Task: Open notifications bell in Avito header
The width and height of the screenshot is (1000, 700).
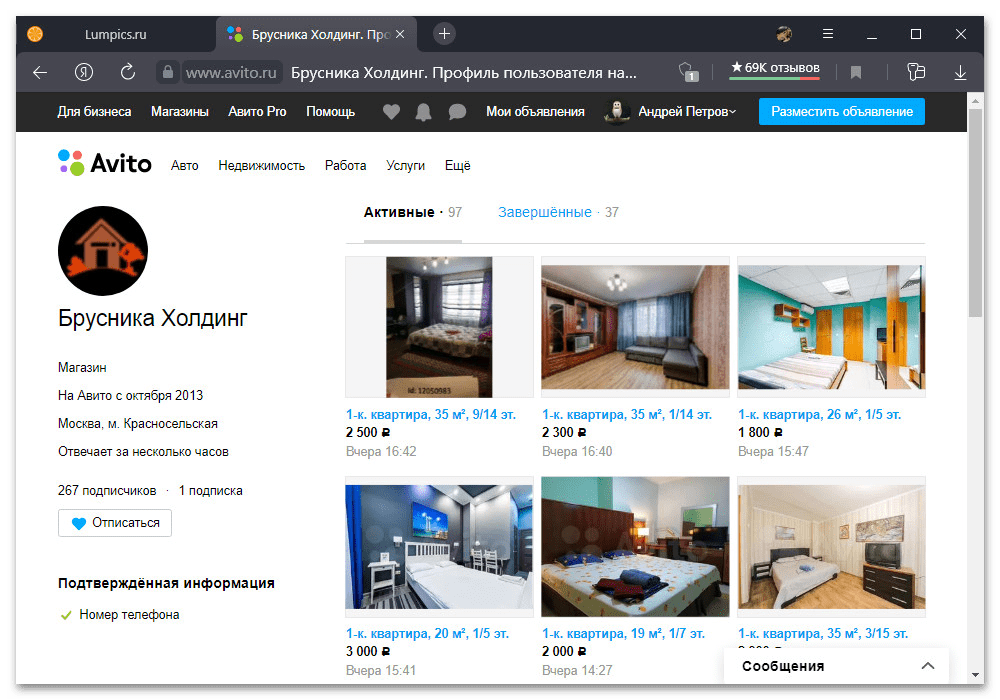Action: pos(424,112)
